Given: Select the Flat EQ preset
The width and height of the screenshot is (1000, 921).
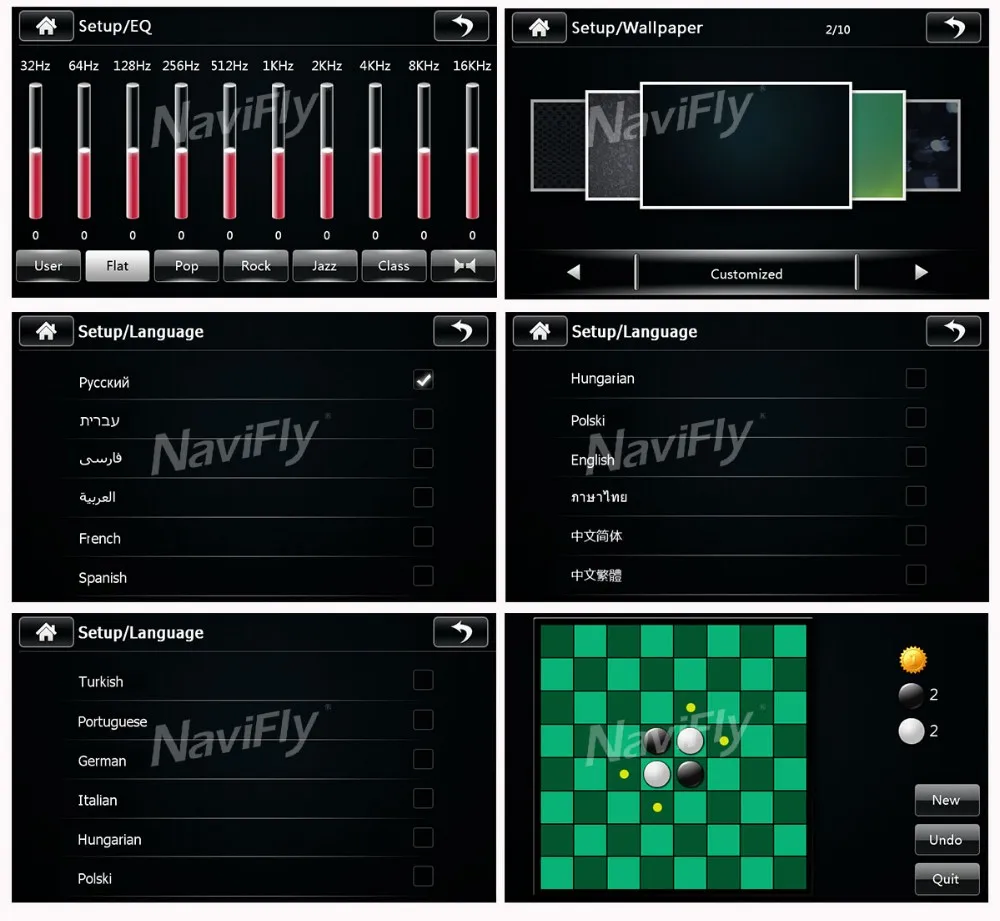Looking at the screenshot, I should pos(117,266).
